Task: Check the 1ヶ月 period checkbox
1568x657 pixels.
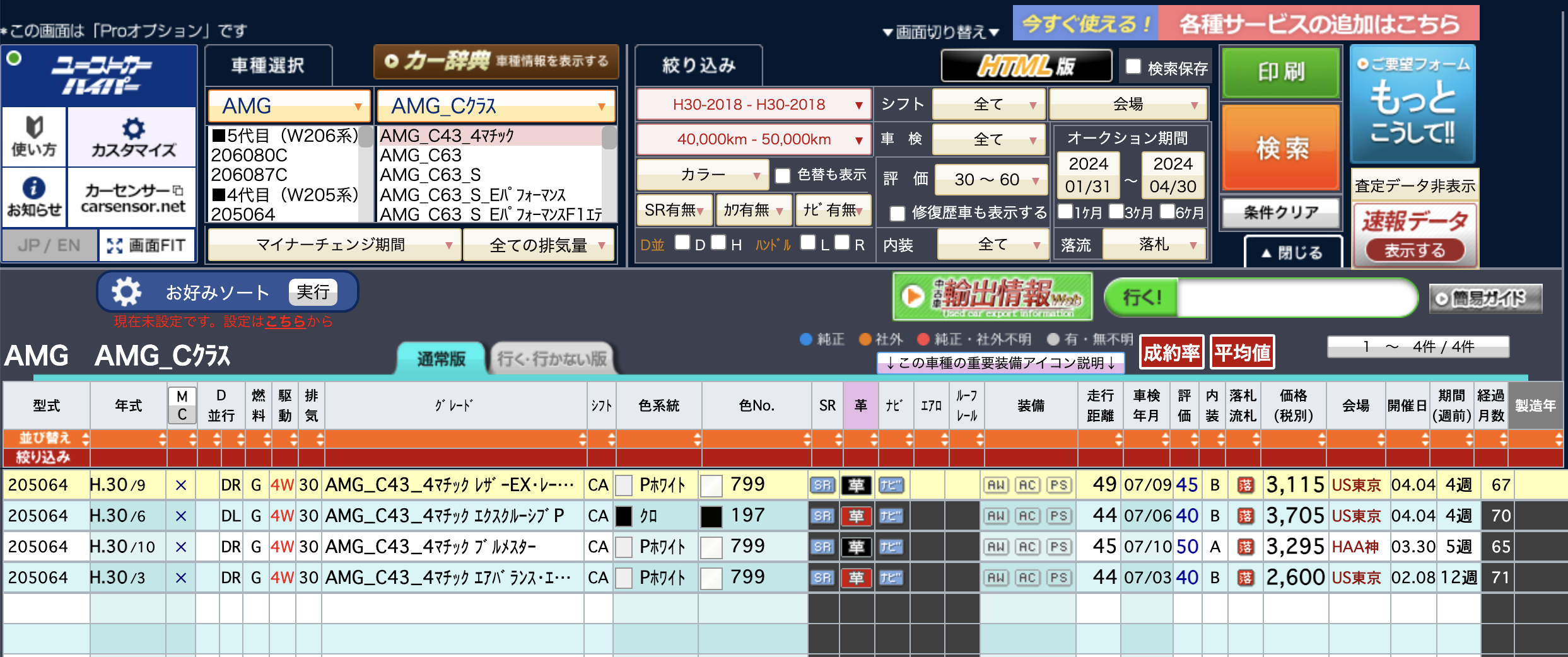Action: pos(1065,211)
